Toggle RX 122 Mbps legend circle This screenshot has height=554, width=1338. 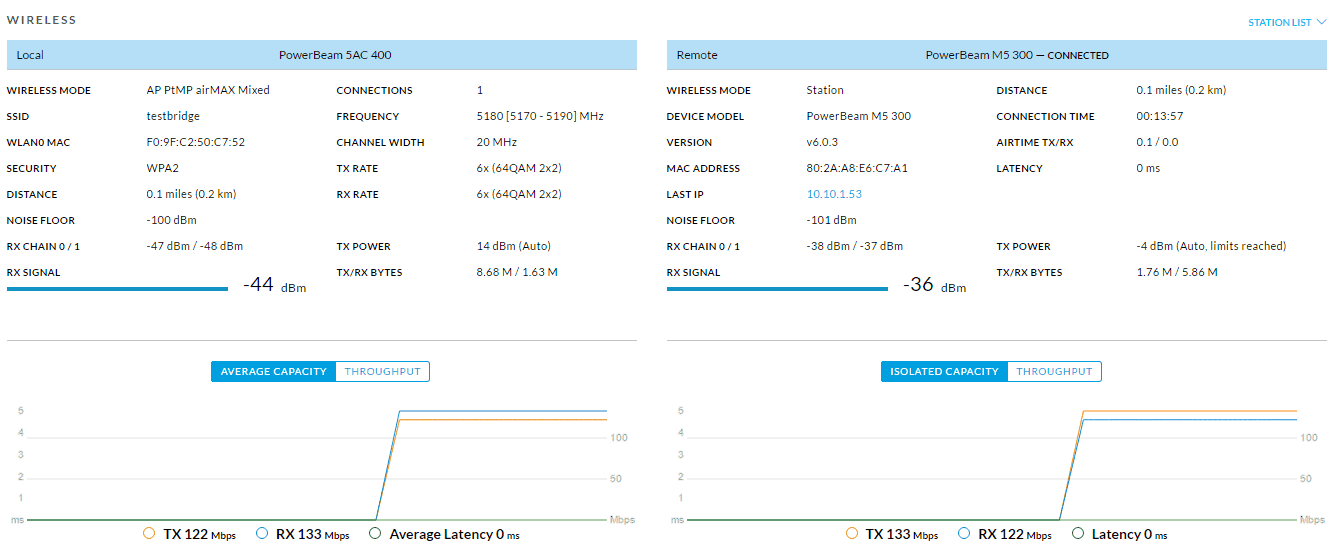pyautogui.click(x=964, y=534)
